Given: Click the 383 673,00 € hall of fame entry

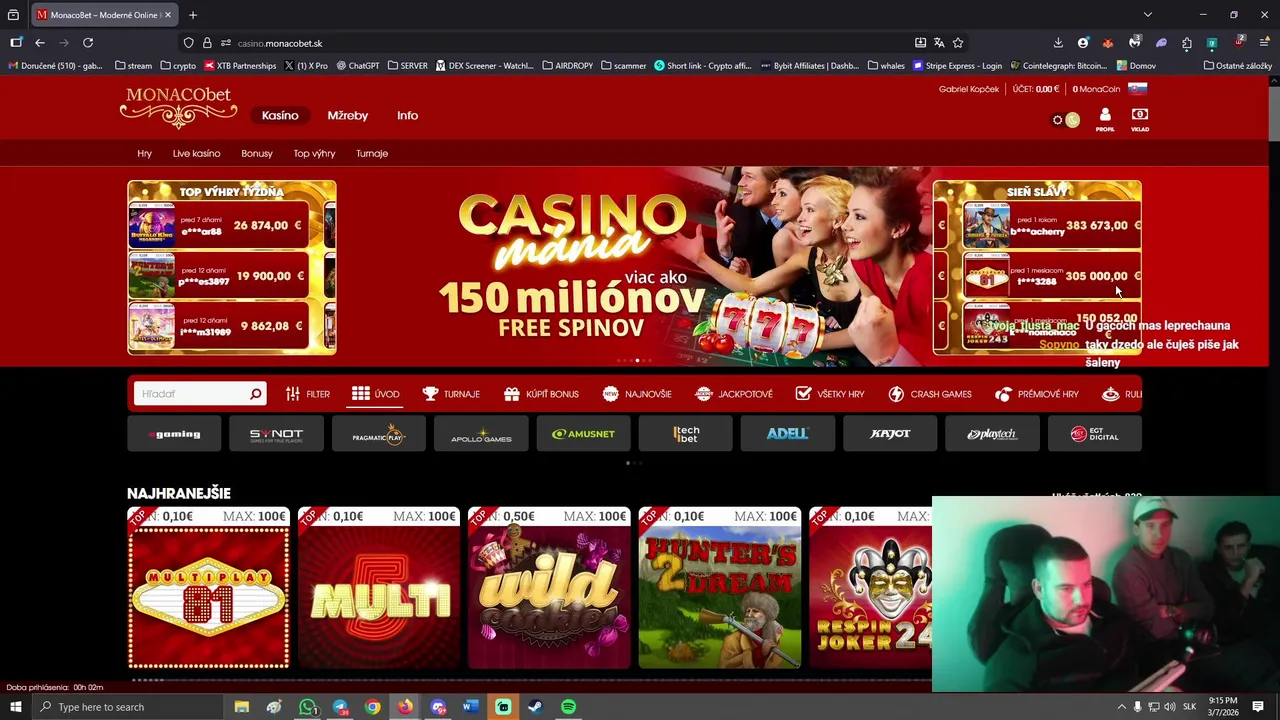Looking at the screenshot, I should pos(1050,226).
